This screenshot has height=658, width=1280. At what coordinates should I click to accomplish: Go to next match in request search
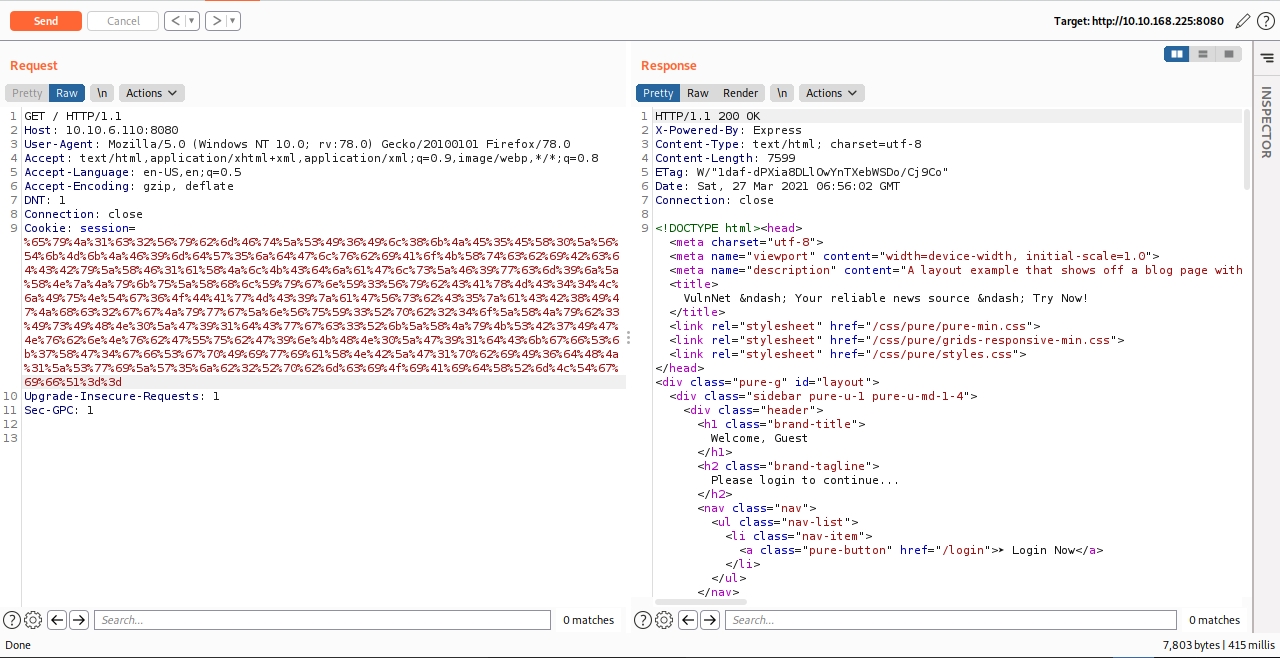(79, 620)
